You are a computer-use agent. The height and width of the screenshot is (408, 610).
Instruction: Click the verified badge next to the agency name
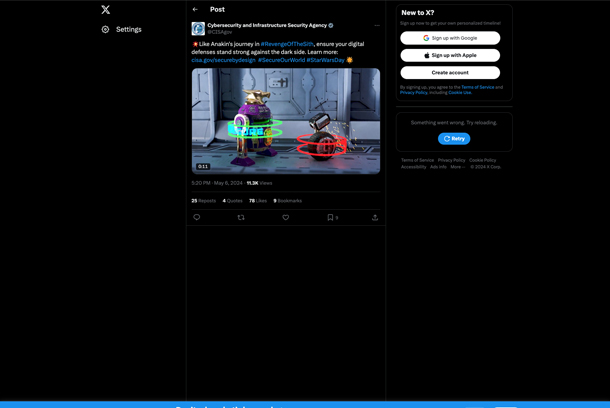[331, 25]
